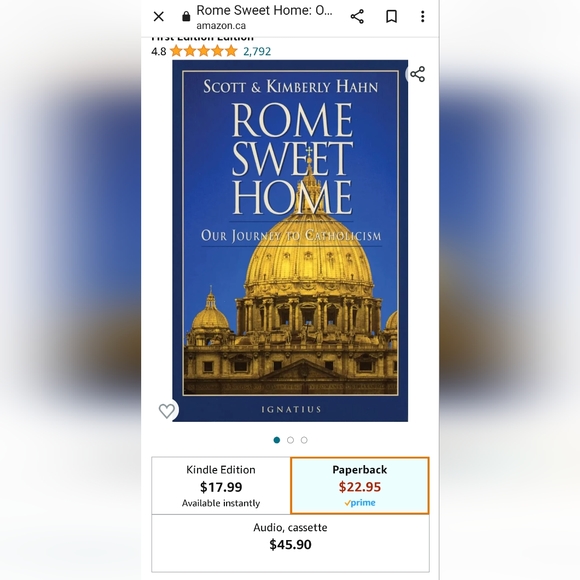This screenshot has width=580, height=580.
Task: Choose the Paperback format option
Action: [x=360, y=486]
